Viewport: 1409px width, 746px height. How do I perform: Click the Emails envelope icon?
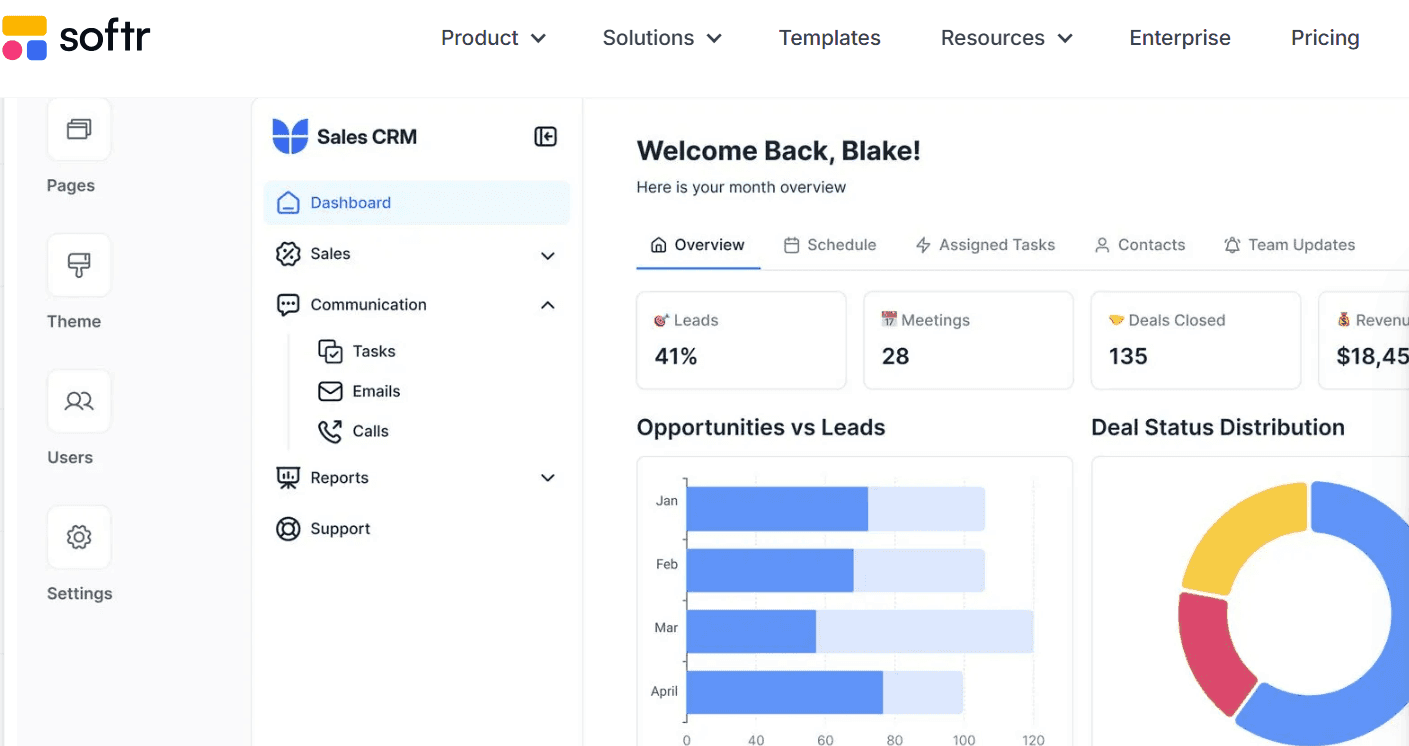click(330, 391)
